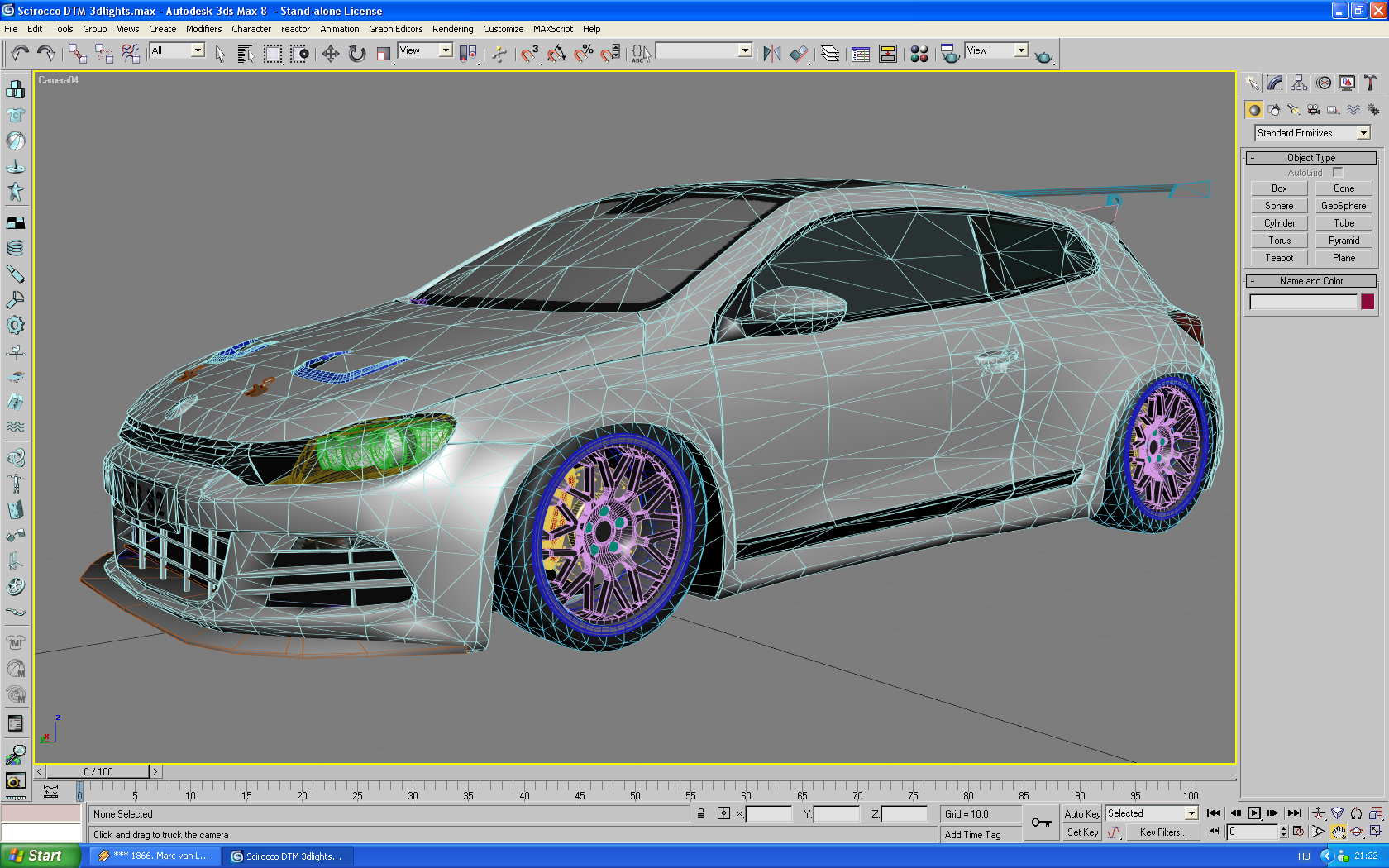The width and height of the screenshot is (1389, 868).
Task: Choose the Rectangular Selection Region tool
Action: 272,54
